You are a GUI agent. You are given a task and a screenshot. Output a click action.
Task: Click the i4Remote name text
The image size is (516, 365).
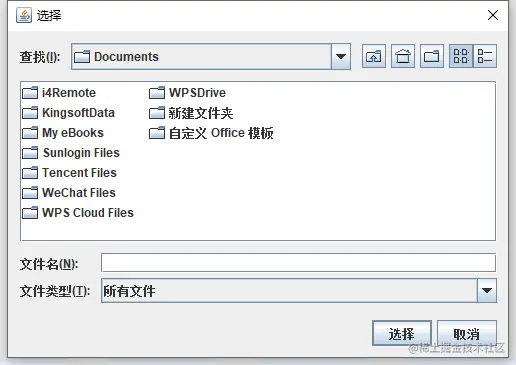pyautogui.click(x=69, y=93)
